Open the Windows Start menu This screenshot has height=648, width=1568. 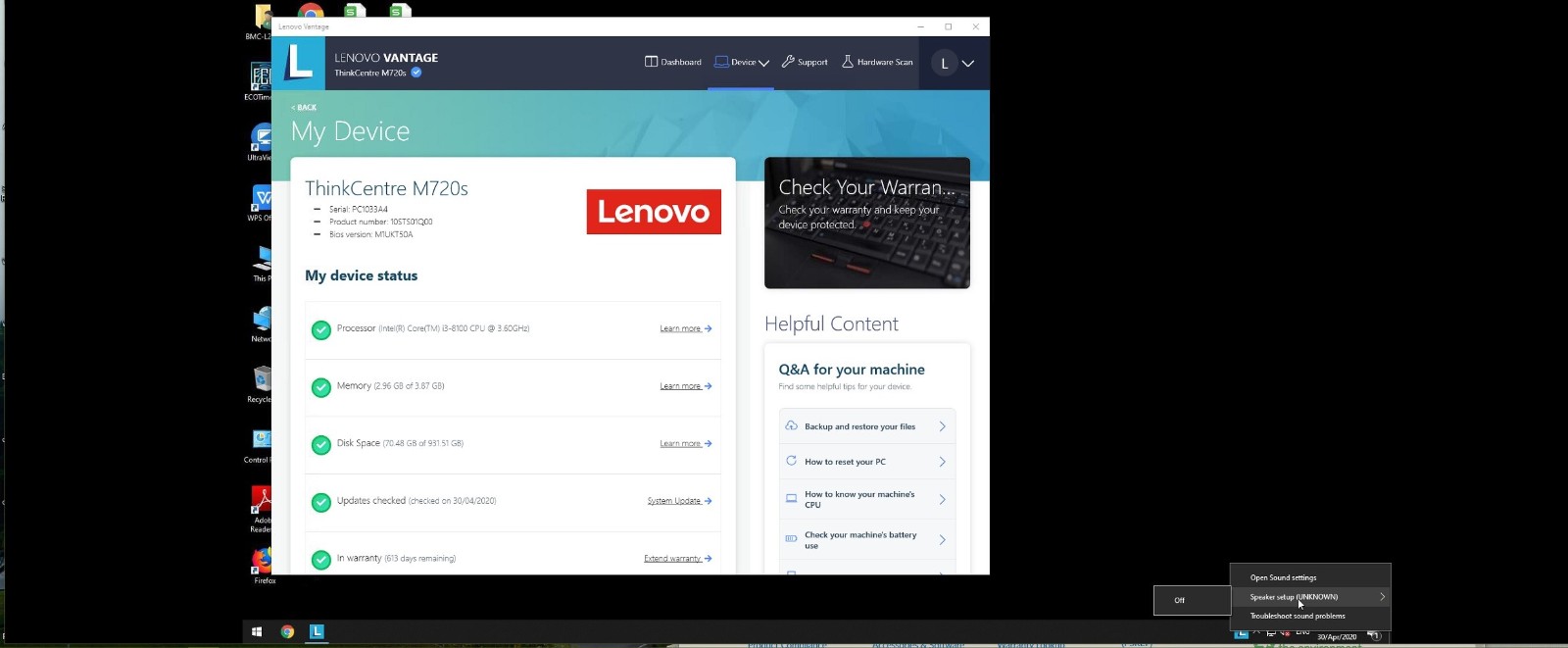pos(257,632)
